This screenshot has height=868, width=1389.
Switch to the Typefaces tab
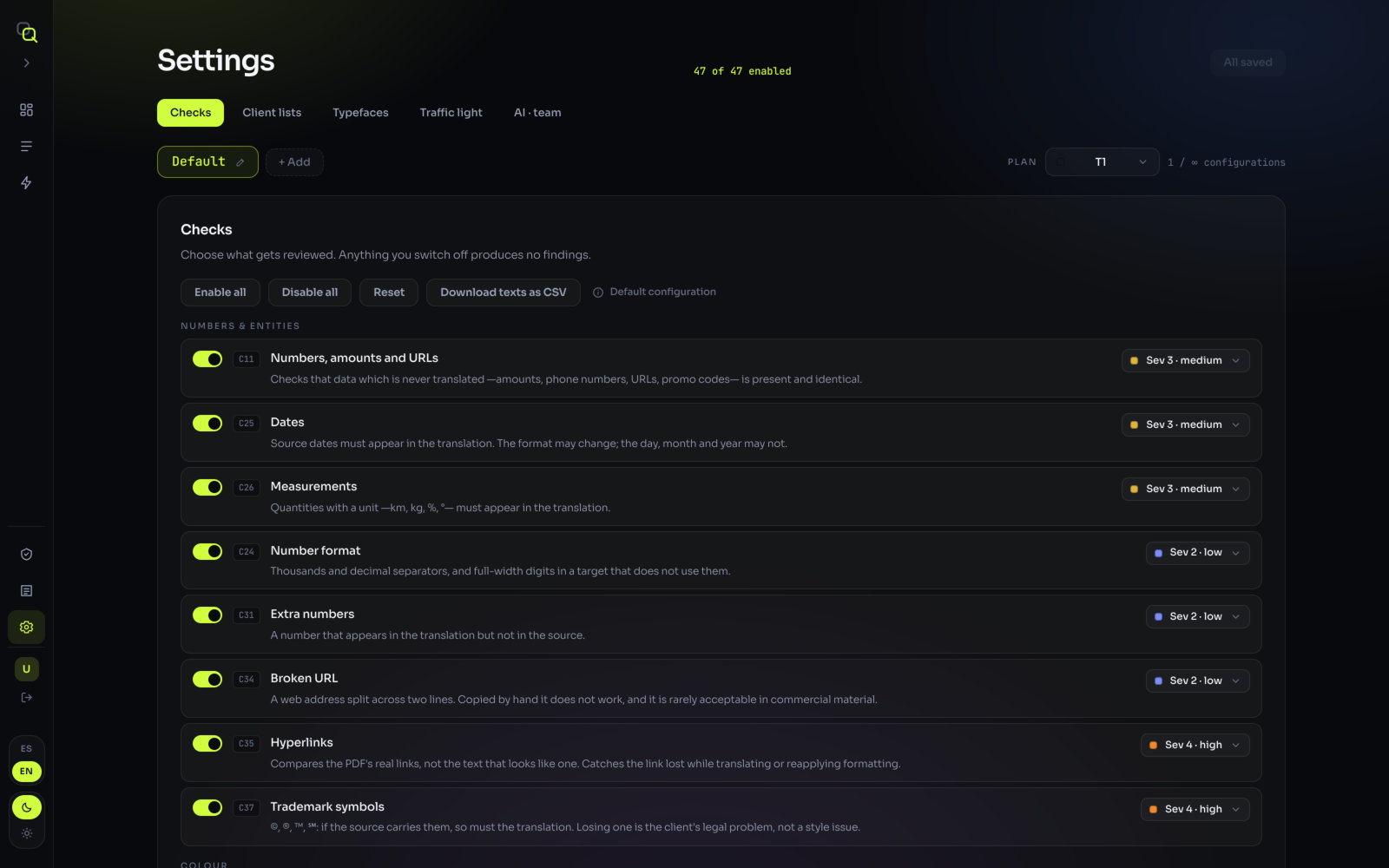pos(360,113)
